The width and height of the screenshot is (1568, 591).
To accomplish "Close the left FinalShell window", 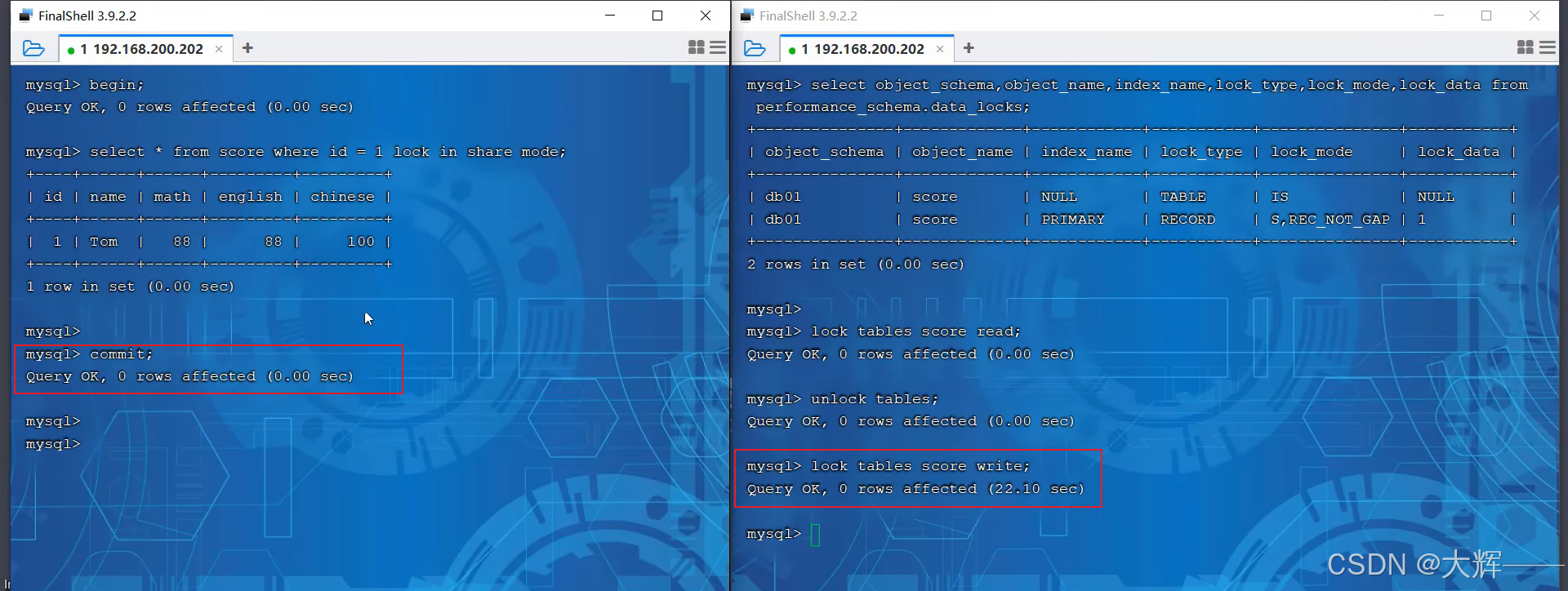I will click(x=706, y=16).
